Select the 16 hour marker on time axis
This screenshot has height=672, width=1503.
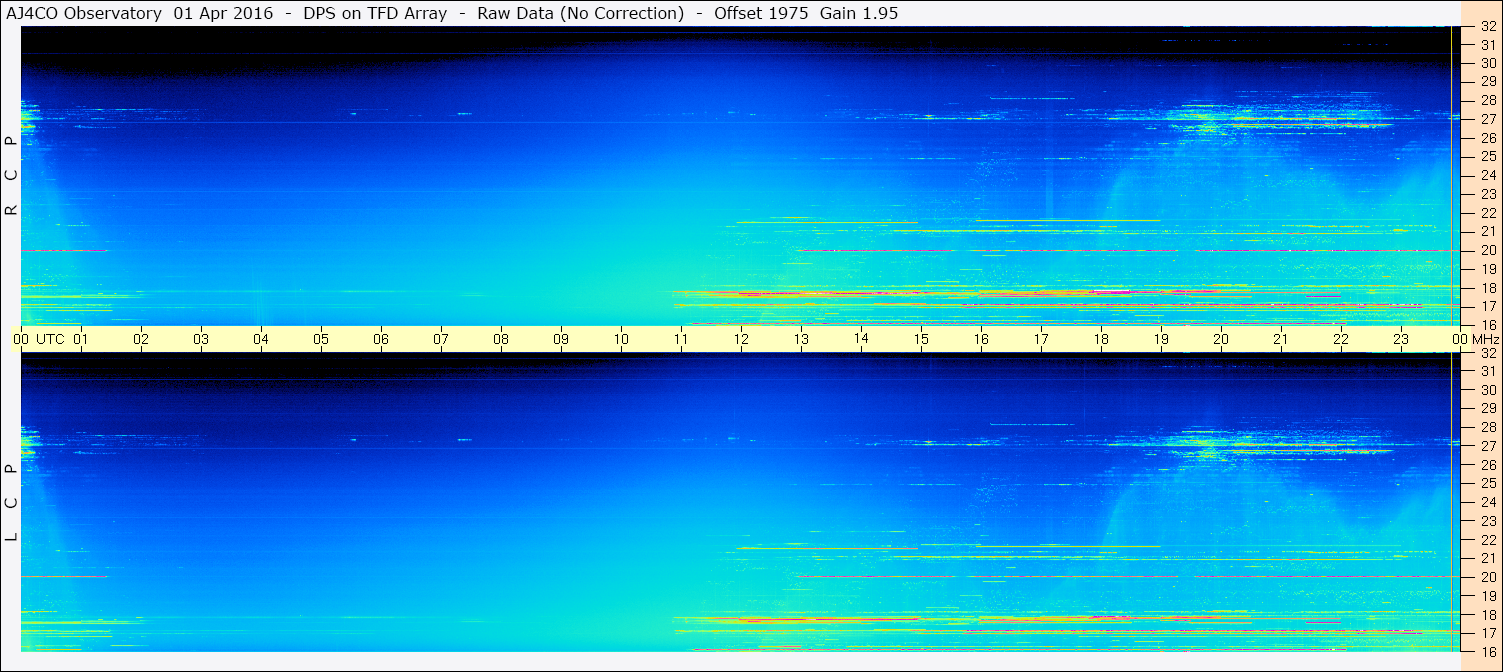981,339
